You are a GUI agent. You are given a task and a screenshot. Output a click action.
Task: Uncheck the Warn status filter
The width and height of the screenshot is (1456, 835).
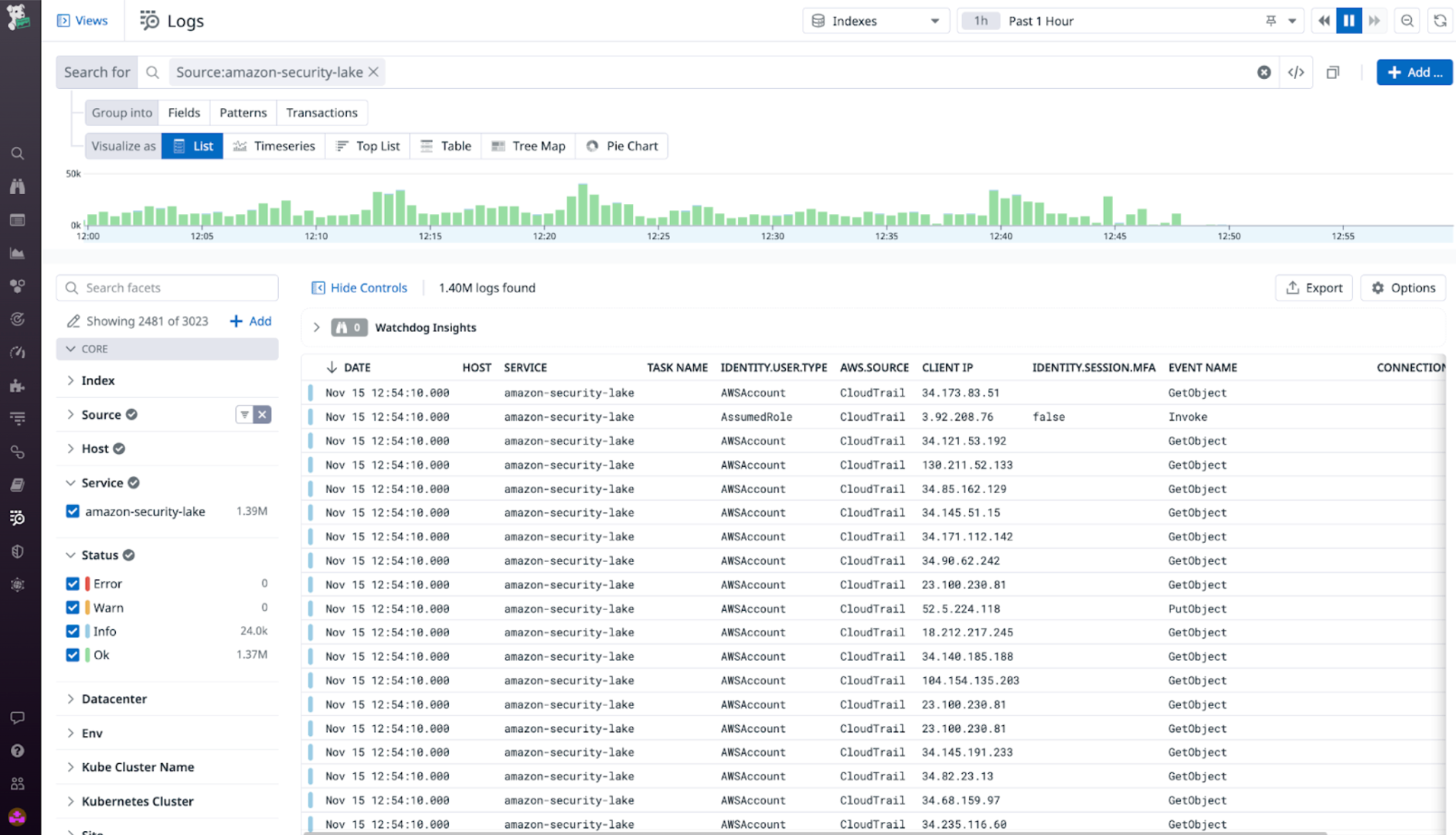(x=72, y=608)
